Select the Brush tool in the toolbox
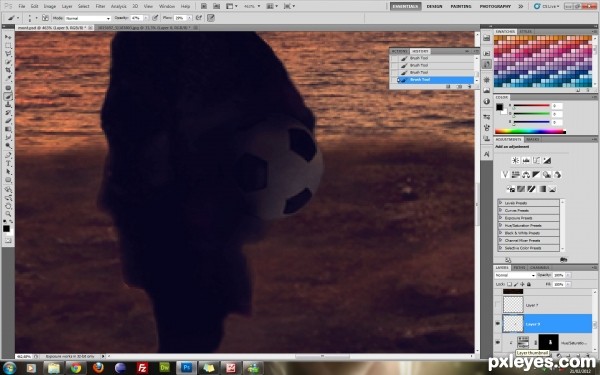 point(8,96)
